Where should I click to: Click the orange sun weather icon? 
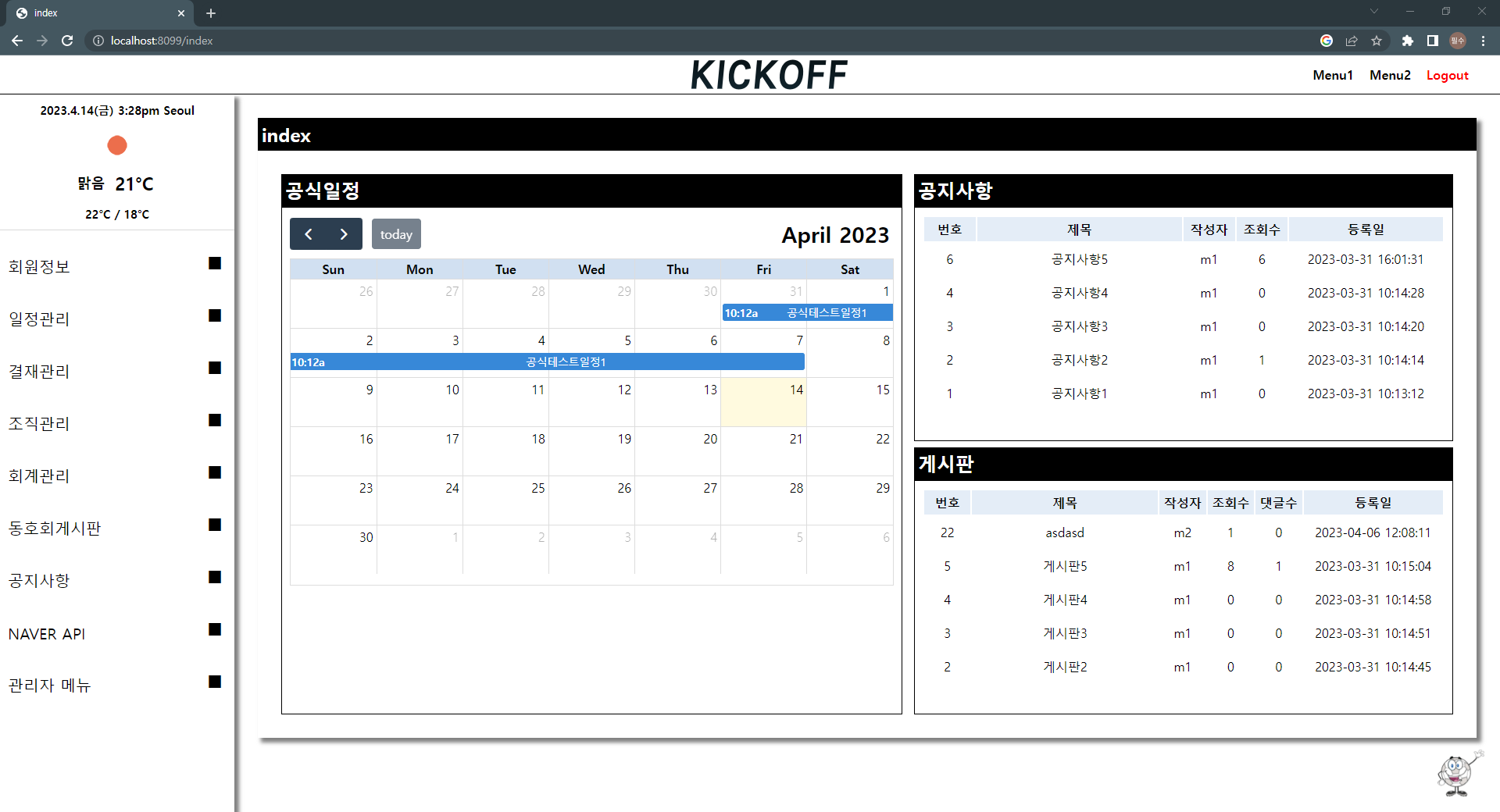(116, 145)
